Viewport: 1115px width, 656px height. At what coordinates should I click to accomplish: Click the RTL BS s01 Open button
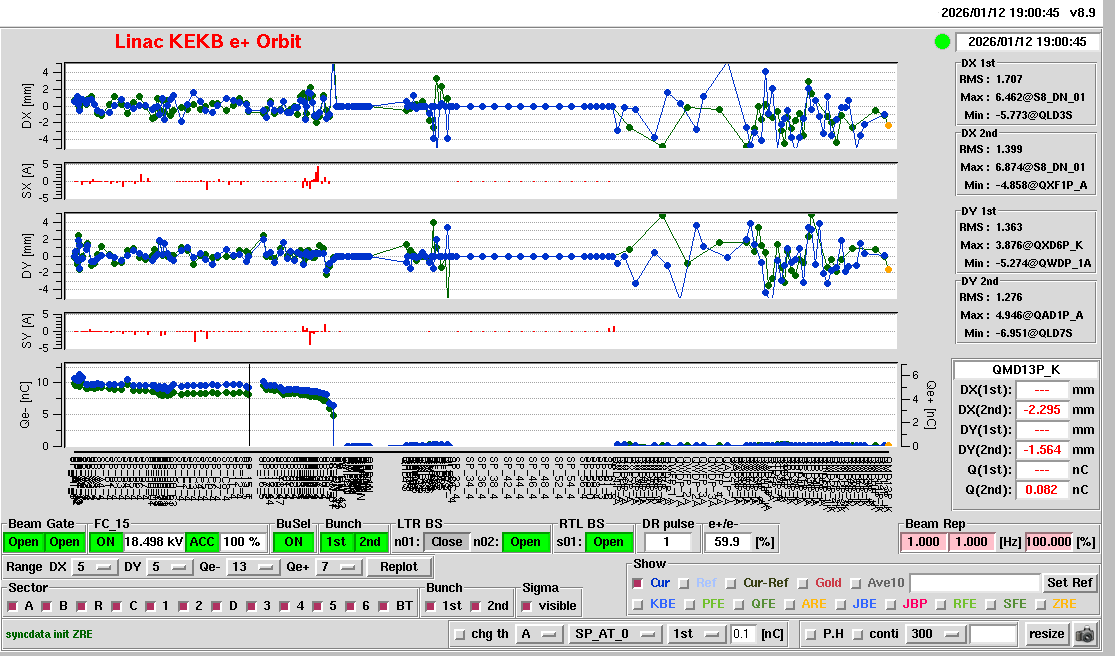[608, 542]
